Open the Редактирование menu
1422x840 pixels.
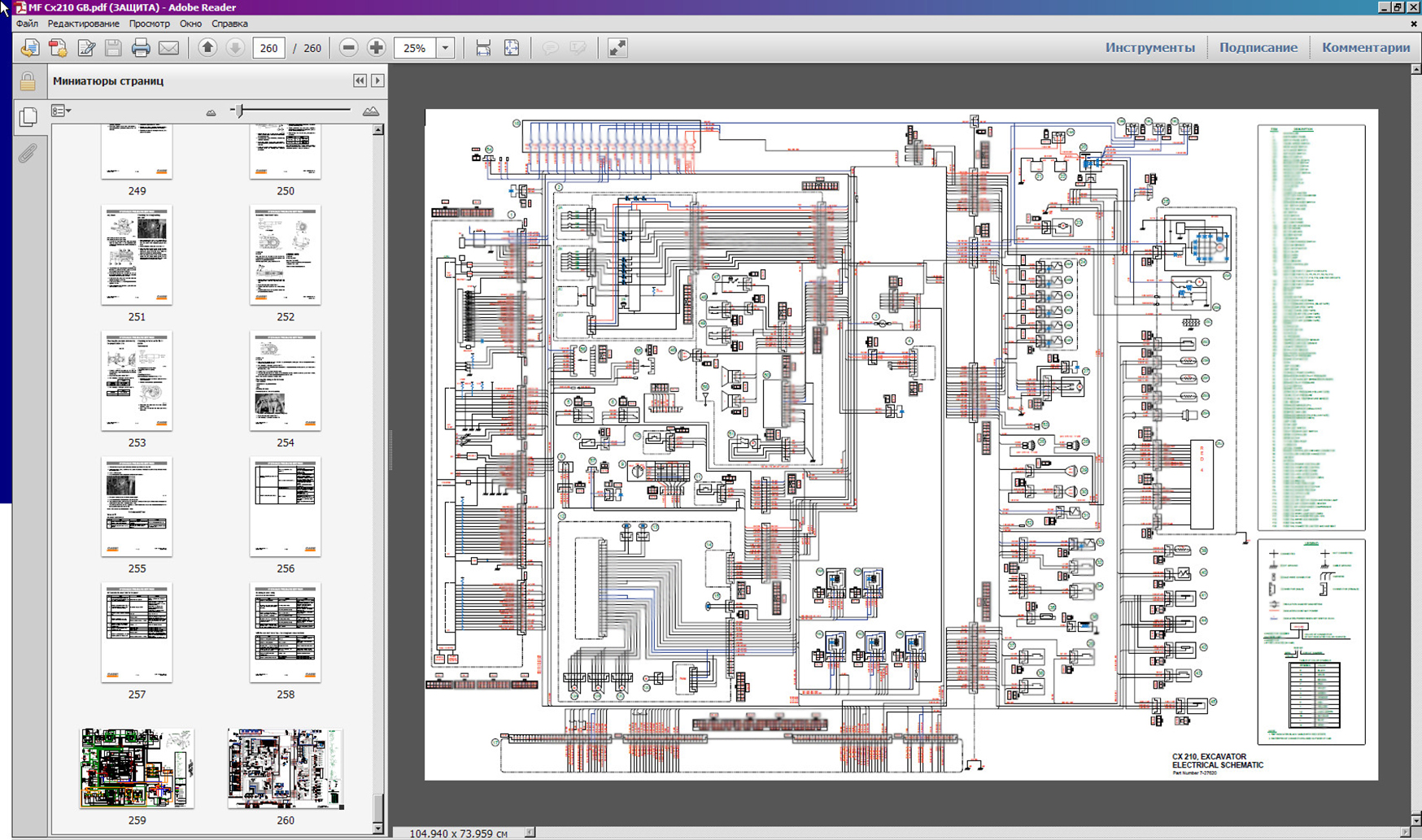tap(83, 24)
